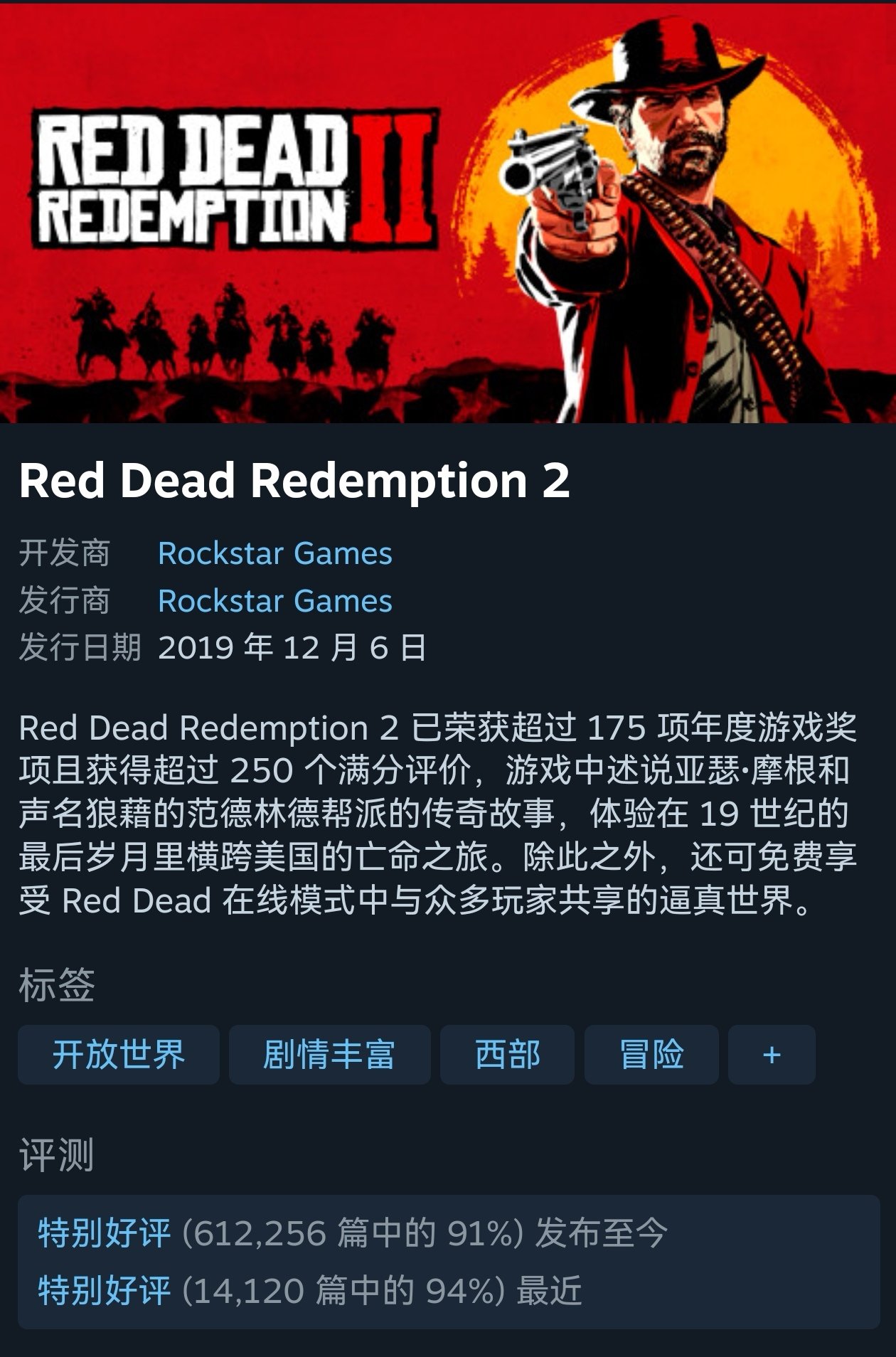Open the Rockstar Games publisher link
Screen dimensions: 896x1357
point(275,601)
